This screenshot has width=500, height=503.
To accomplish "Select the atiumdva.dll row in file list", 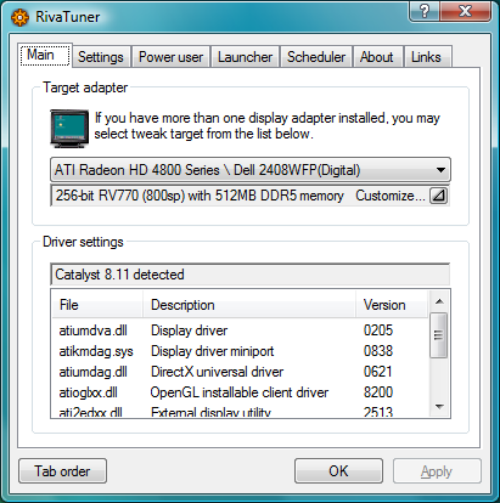I will click(240, 330).
